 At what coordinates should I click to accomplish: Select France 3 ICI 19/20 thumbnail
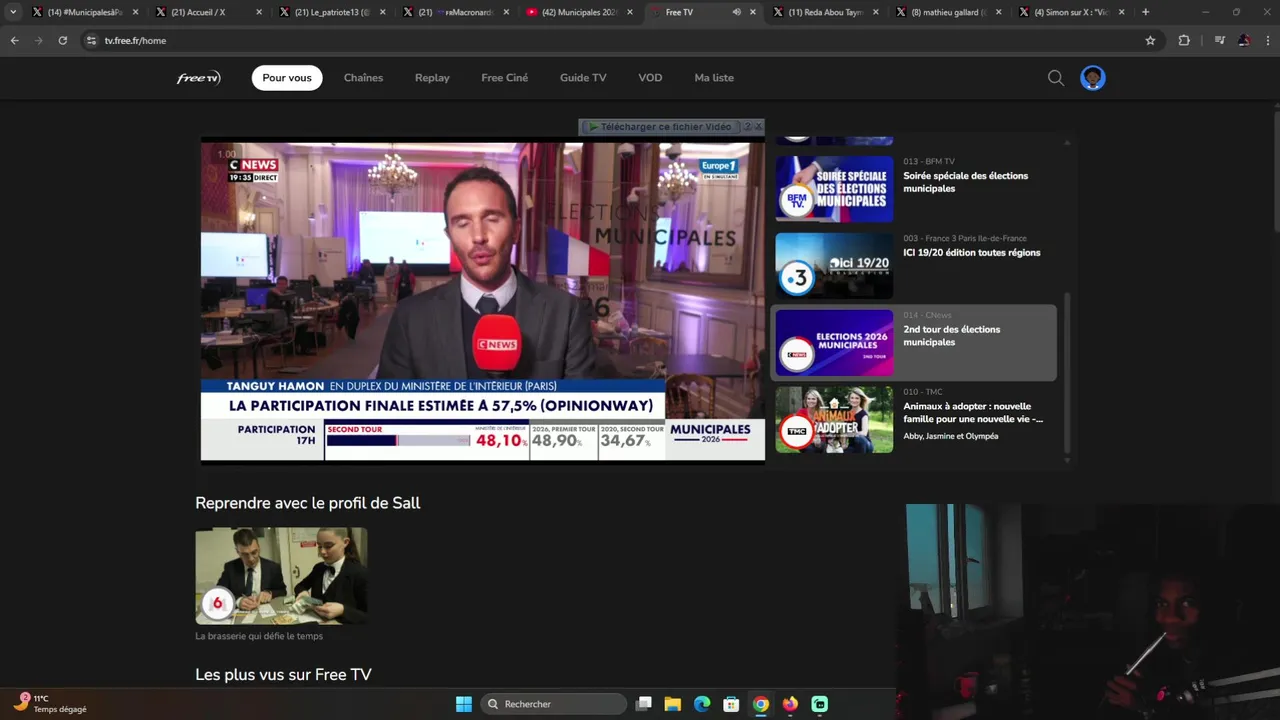(x=834, y=265)
